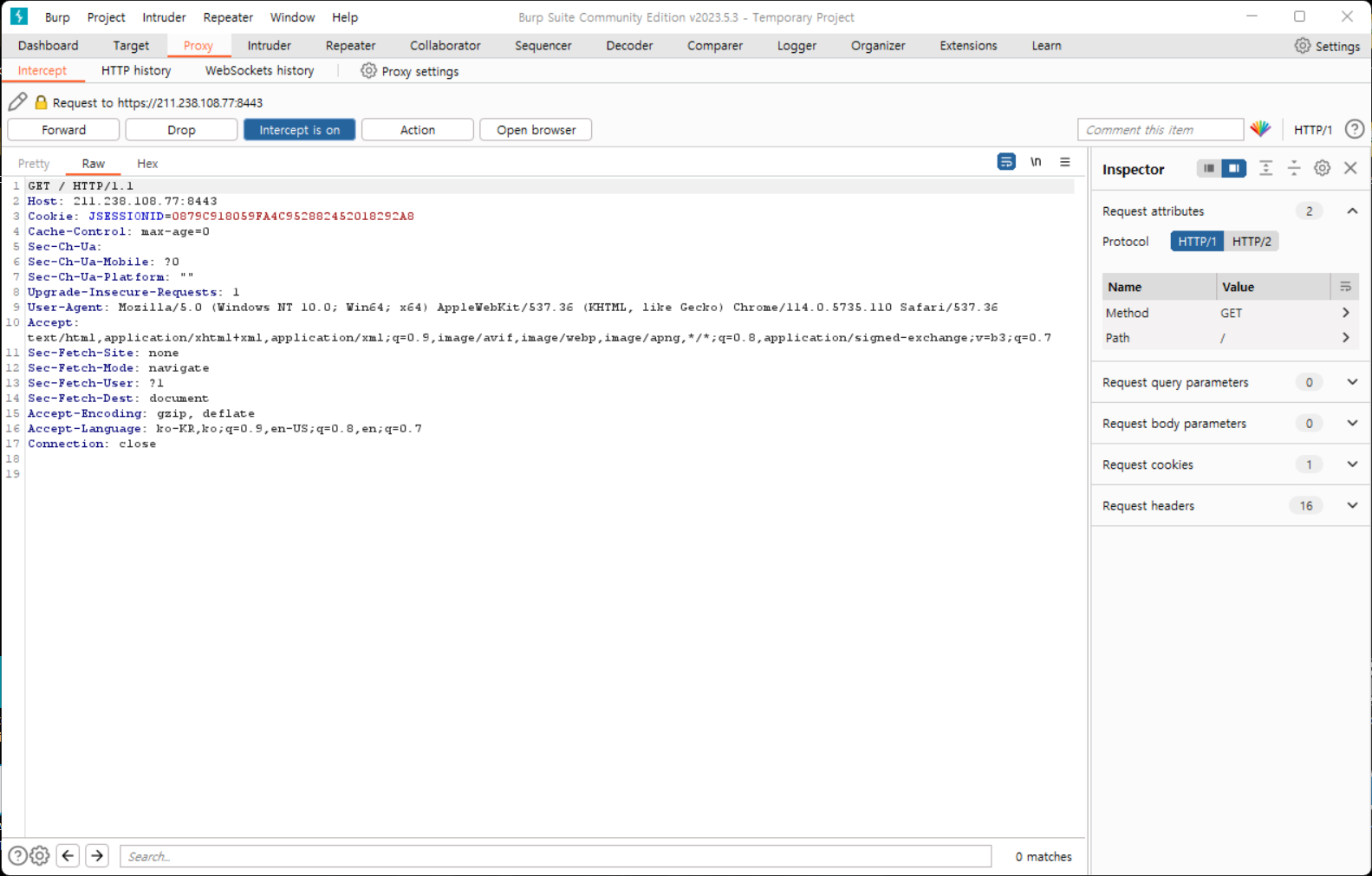Toggle the Intercept is on button
1372x876 pixels.
[x=299, y=130]
